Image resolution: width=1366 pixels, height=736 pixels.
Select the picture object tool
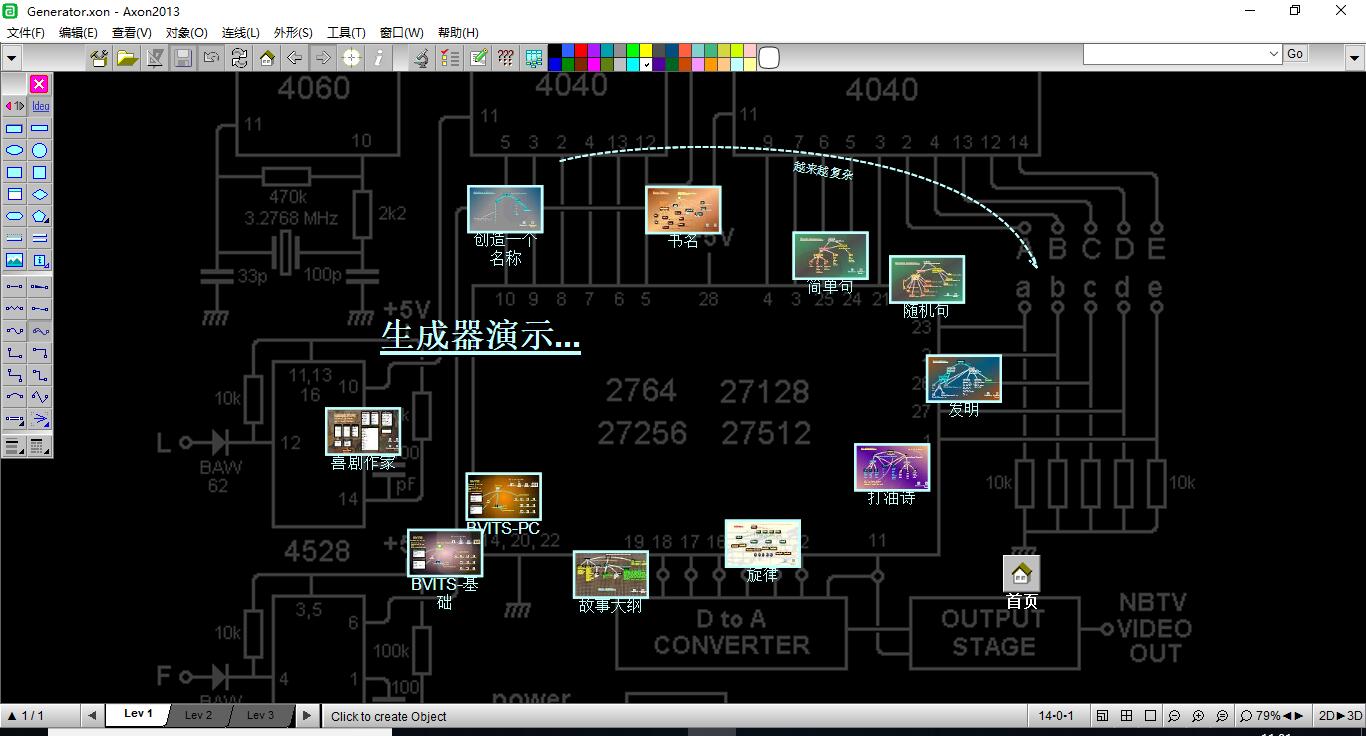[x=15, y=261]
